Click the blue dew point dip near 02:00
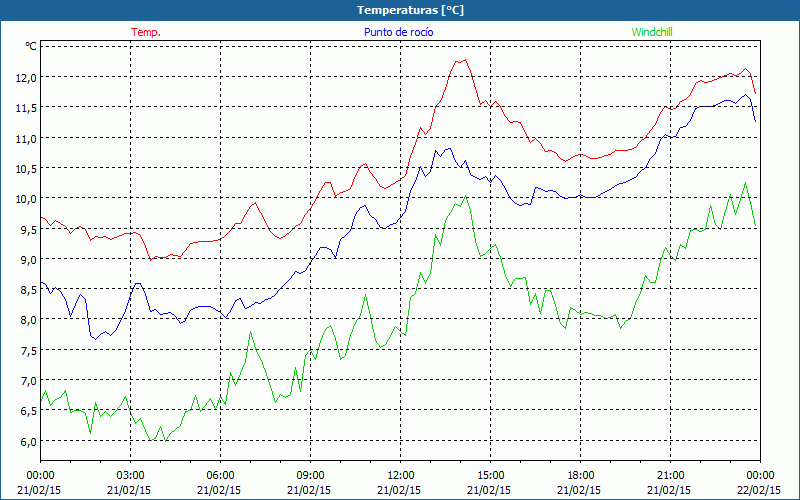The image size is (800, 500). point(95,339)
